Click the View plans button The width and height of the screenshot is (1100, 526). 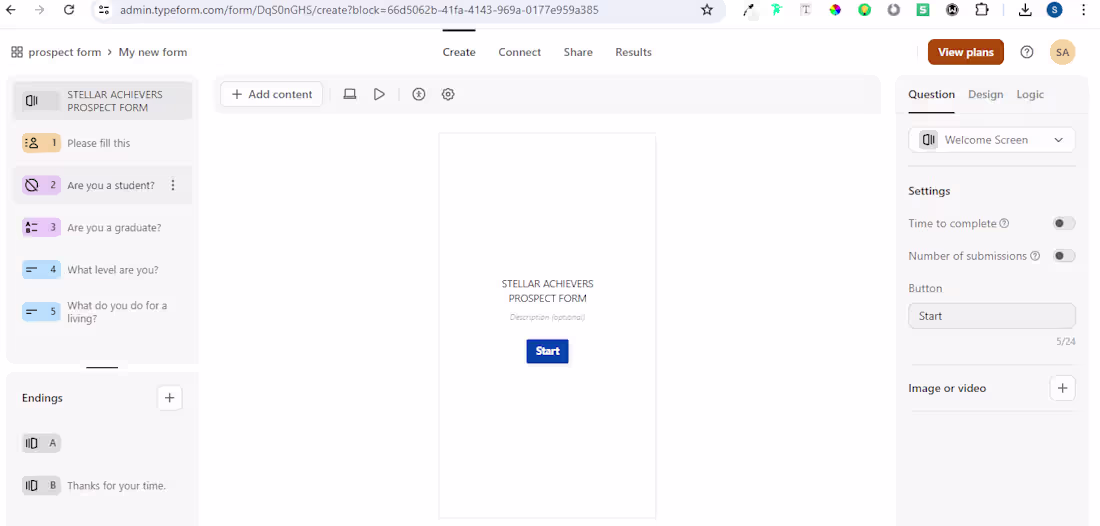click(x=966, y=52)
